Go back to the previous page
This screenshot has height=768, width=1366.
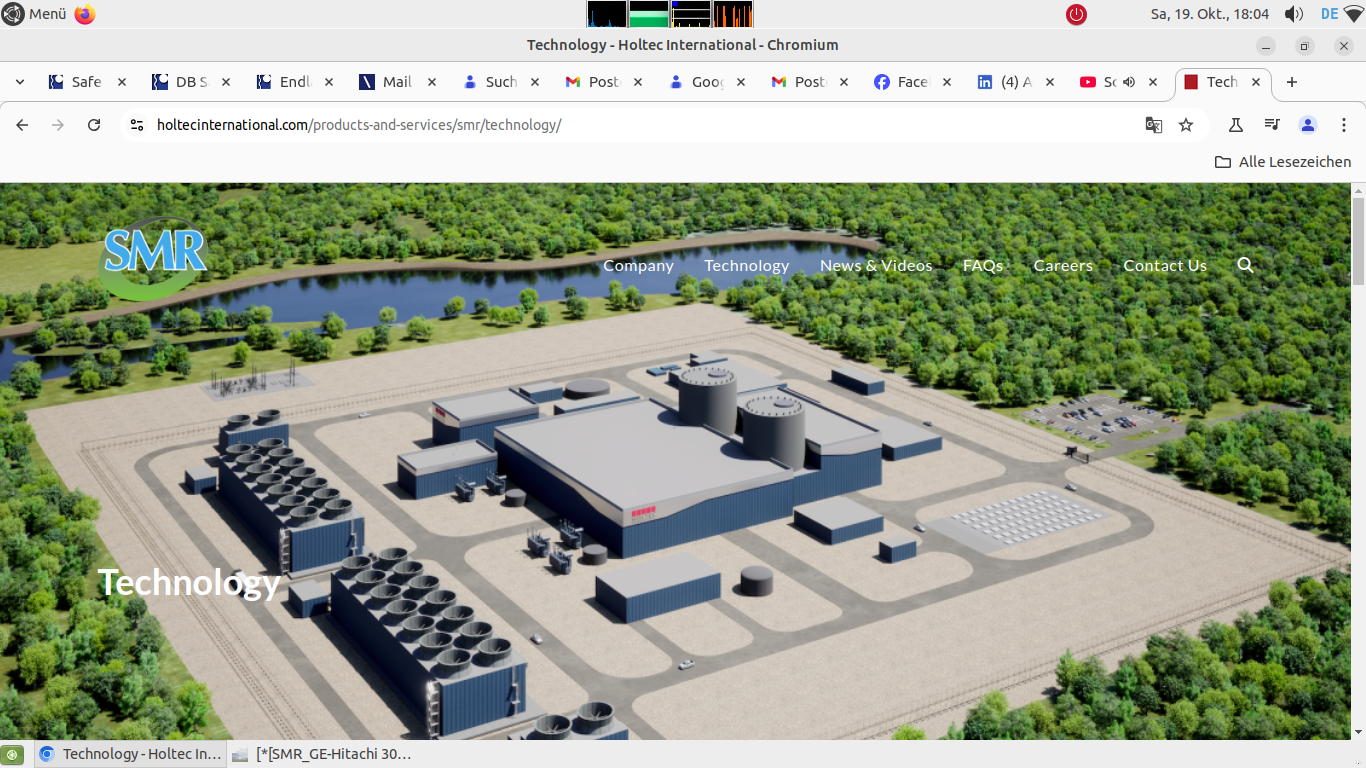tap(22, 125)
